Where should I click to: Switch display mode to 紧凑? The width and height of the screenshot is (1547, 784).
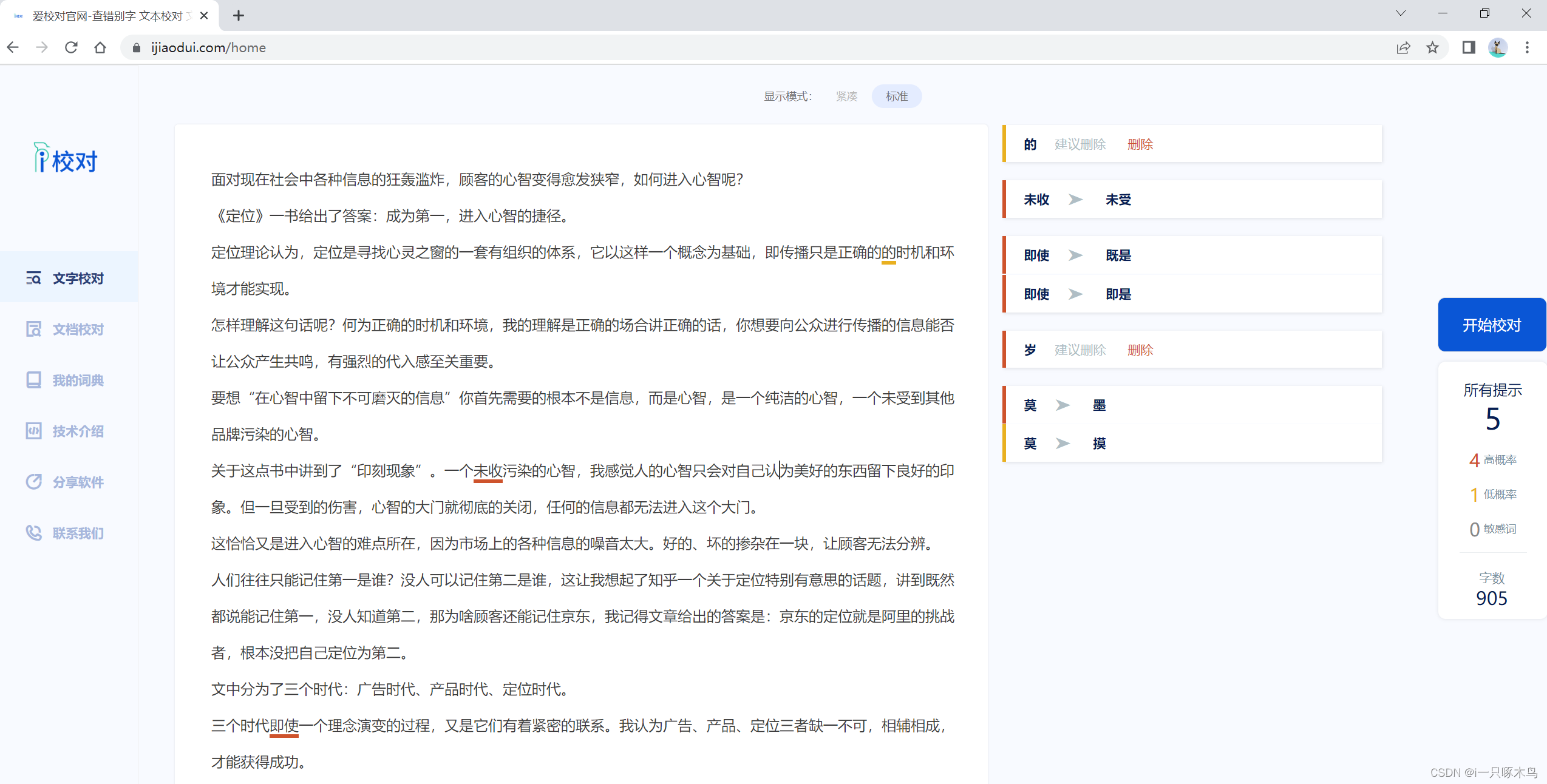click(x=846, y=96)
